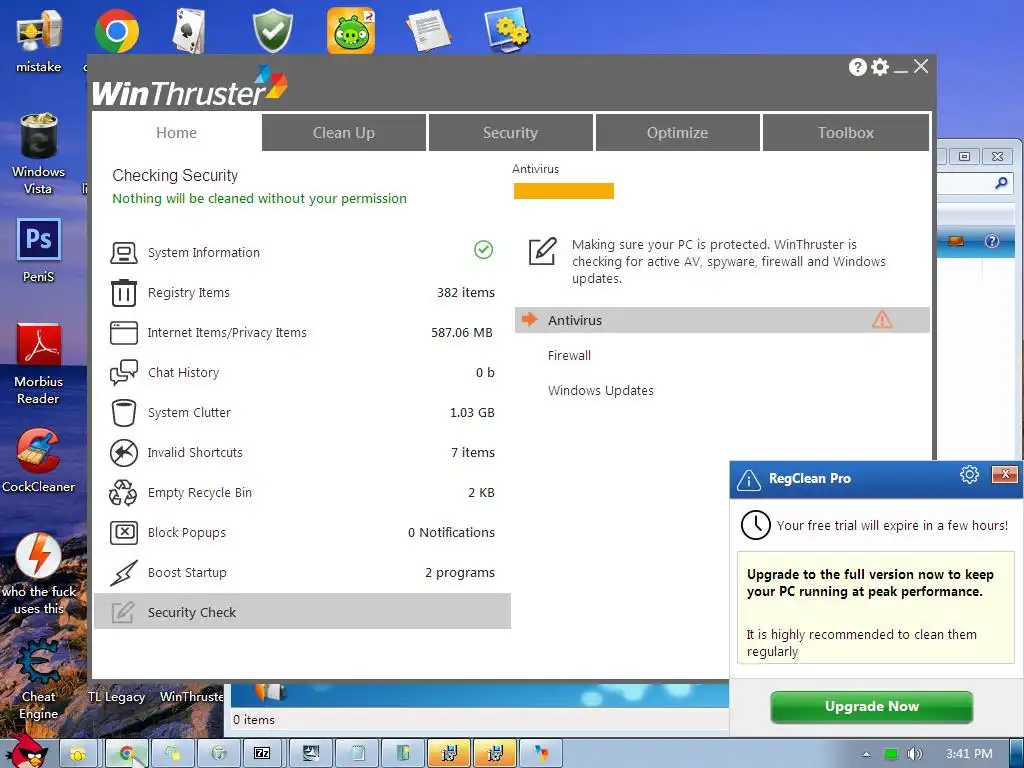Select the Registry Items row label
Viewport: 1024px width, 768px height.
click(x=189, y=293)
